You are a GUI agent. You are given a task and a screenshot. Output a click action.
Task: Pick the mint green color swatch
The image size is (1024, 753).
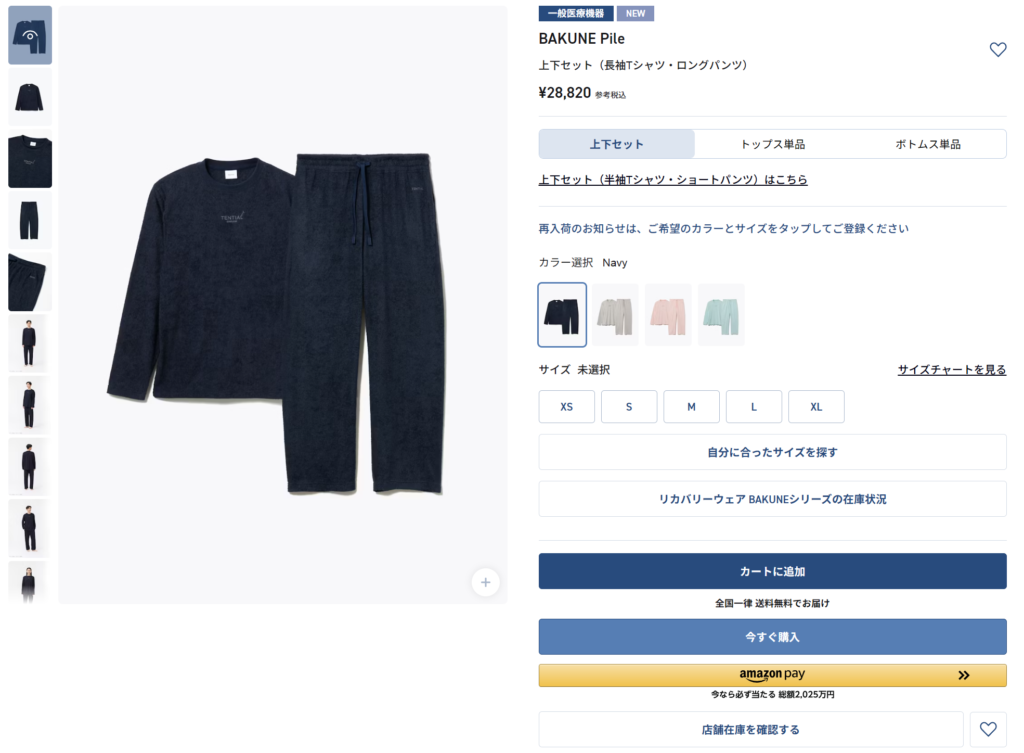coord(721,315)
